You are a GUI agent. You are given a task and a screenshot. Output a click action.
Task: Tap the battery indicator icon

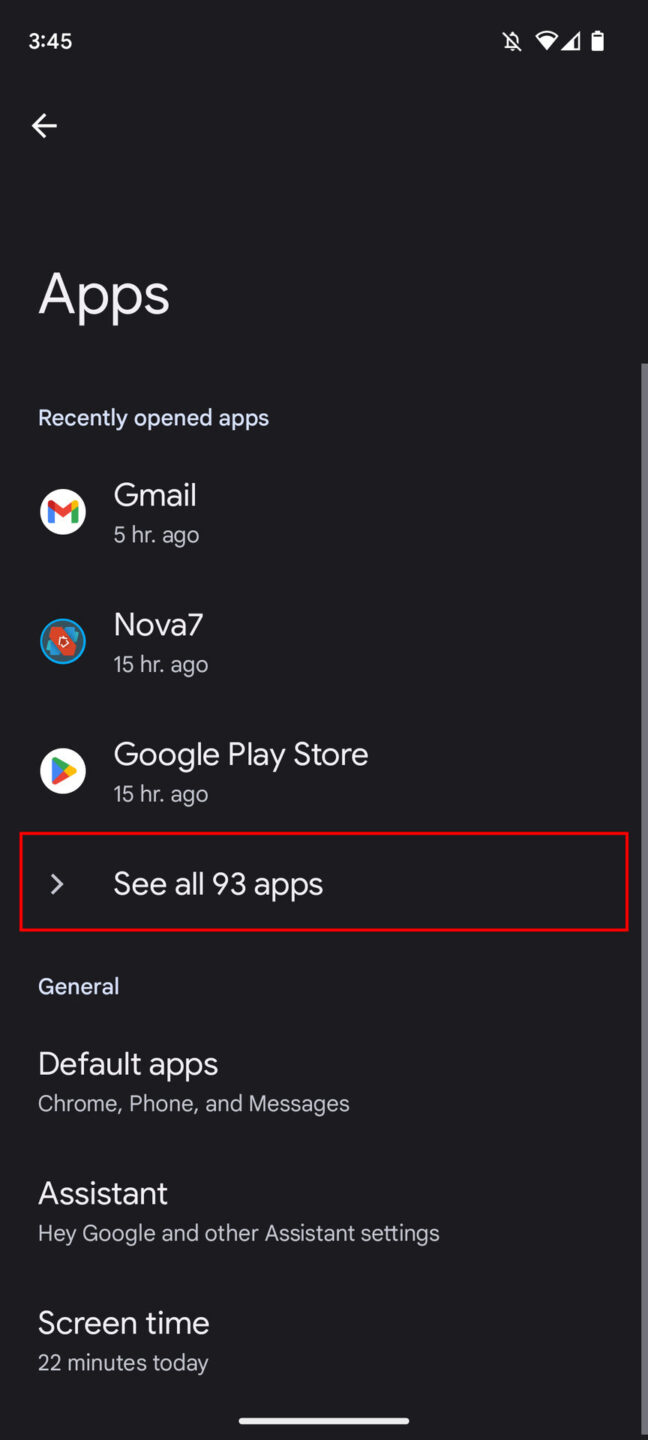click(598, 41)
